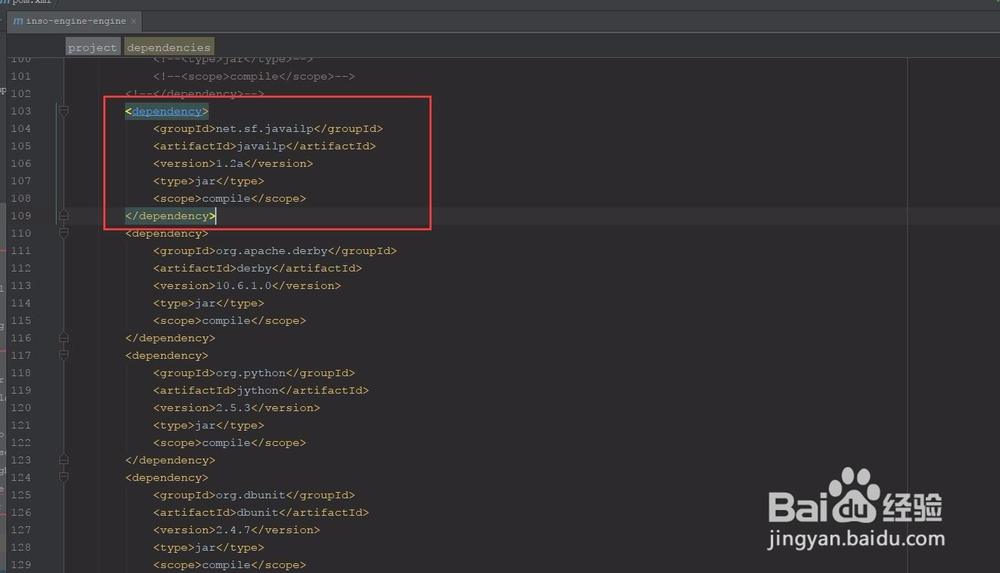
Task: Click the artifactId derby line
Action: (257, 268)
